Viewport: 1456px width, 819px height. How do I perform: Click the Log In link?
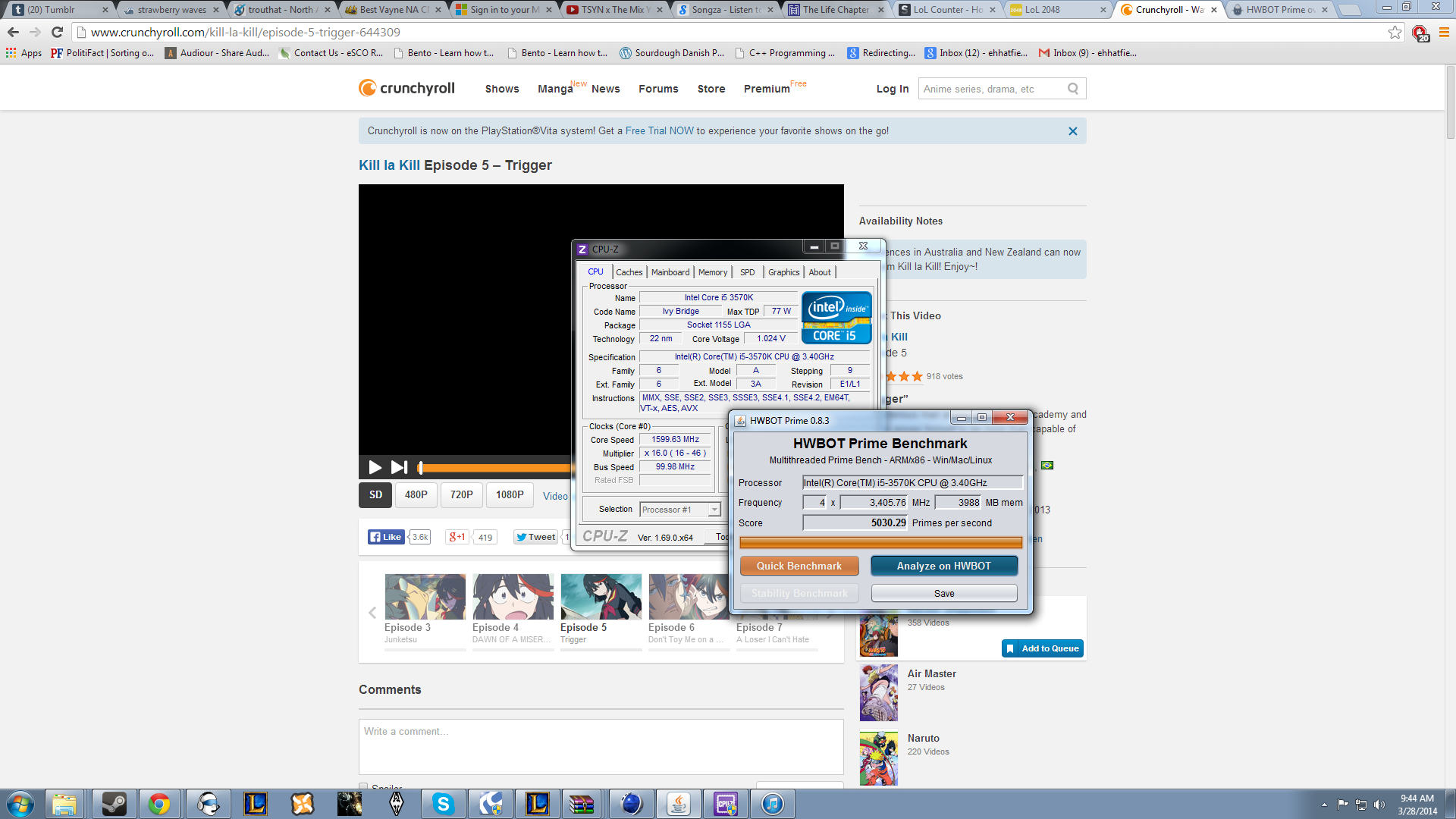coord(893,89)
